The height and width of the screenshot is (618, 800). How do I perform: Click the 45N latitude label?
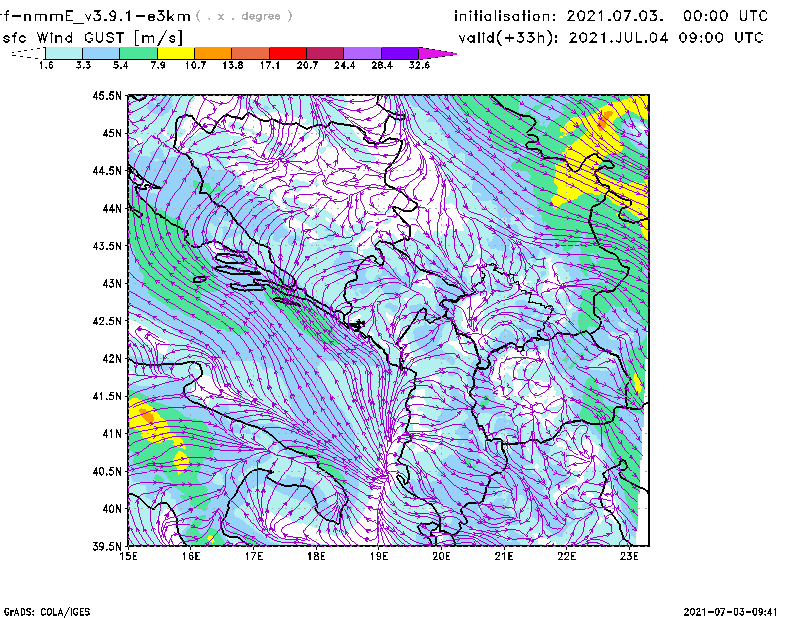tap(112, 133)
